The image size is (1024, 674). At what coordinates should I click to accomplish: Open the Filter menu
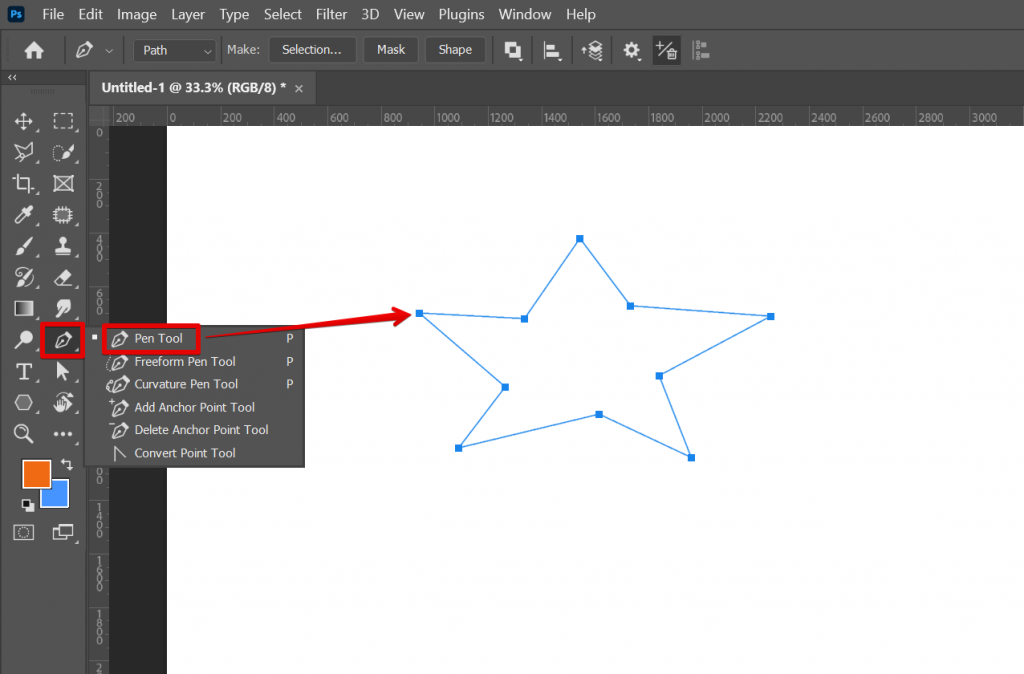click(x=331, y=14)
